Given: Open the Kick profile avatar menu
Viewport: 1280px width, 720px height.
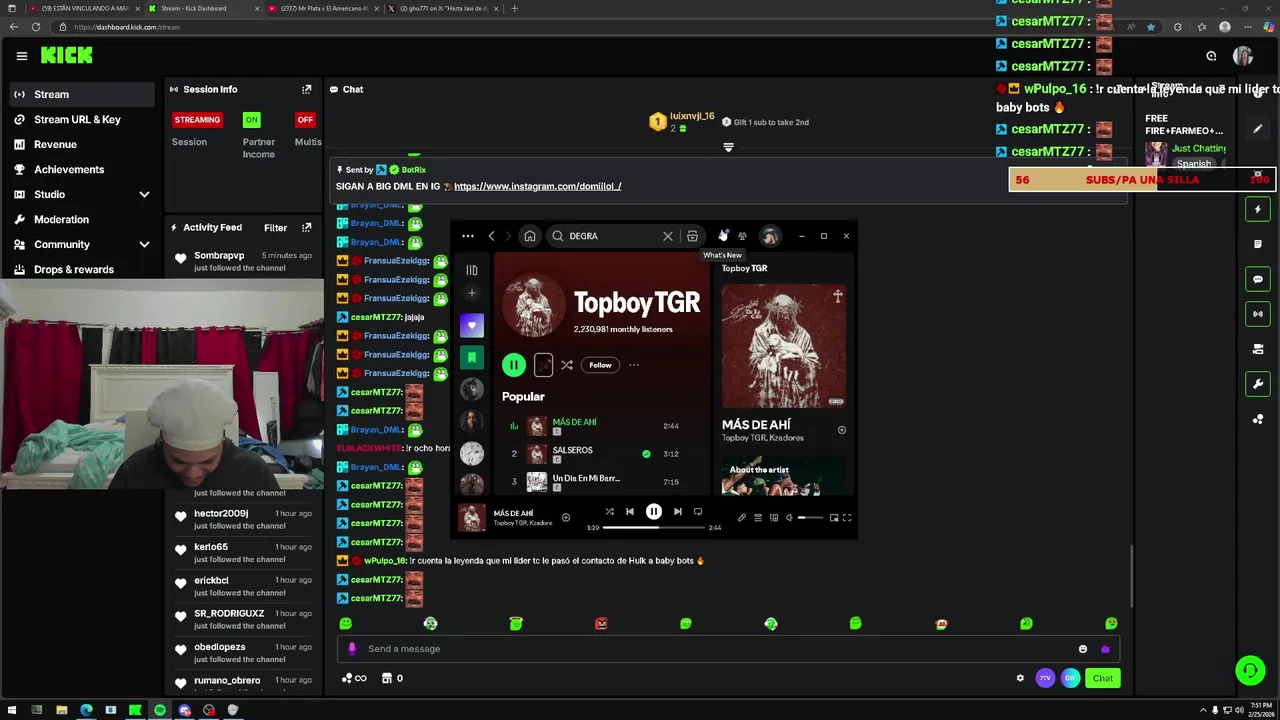Looking at the screenshot, I should pos(1243,56).
